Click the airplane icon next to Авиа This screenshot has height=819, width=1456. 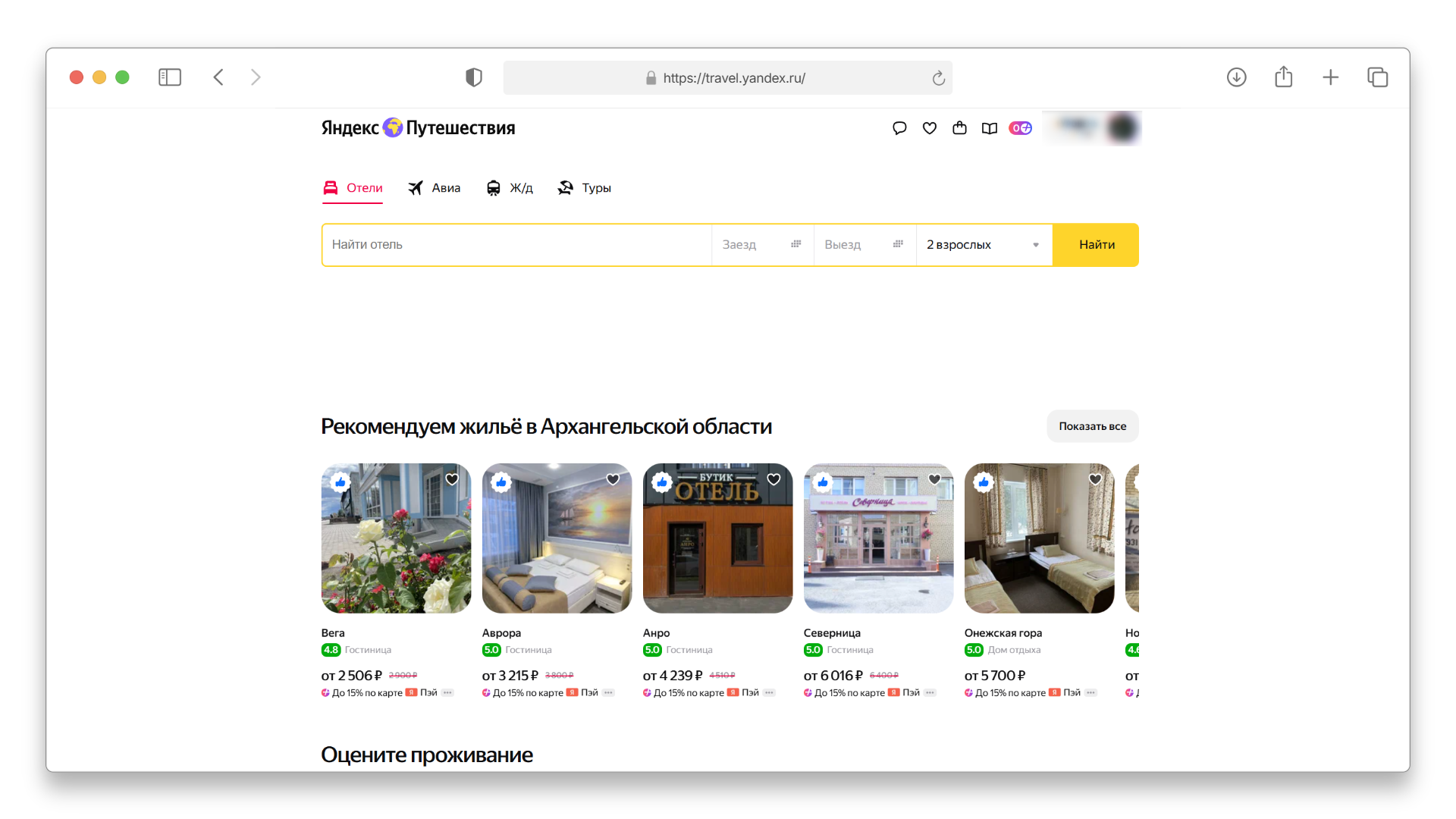click(415, 187)
